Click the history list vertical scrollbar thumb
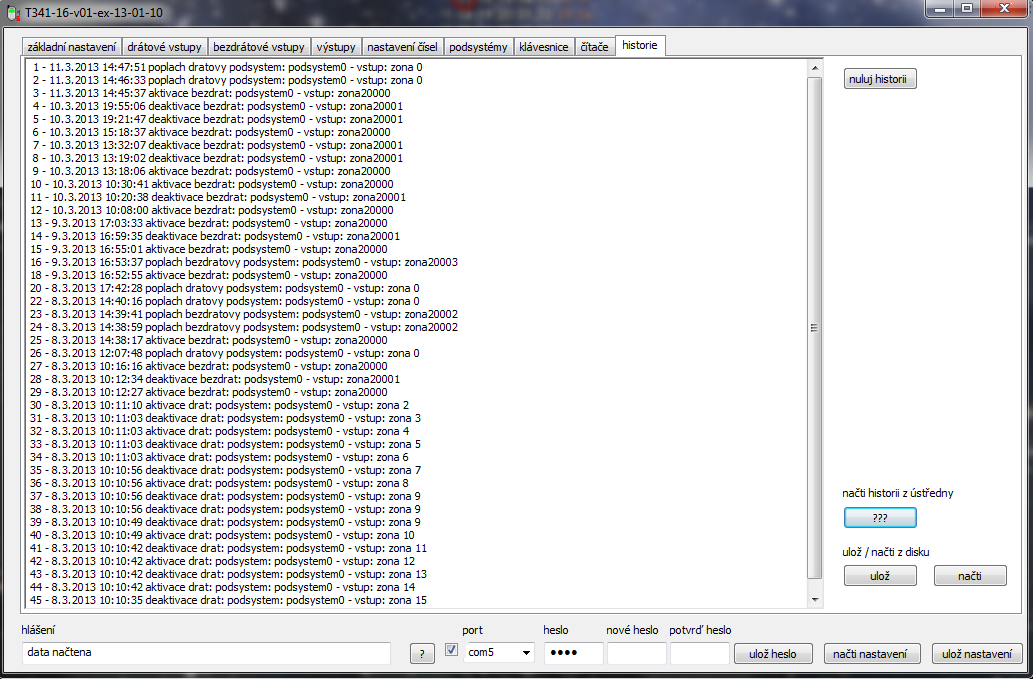1033x679 pixels. point(815,328)
